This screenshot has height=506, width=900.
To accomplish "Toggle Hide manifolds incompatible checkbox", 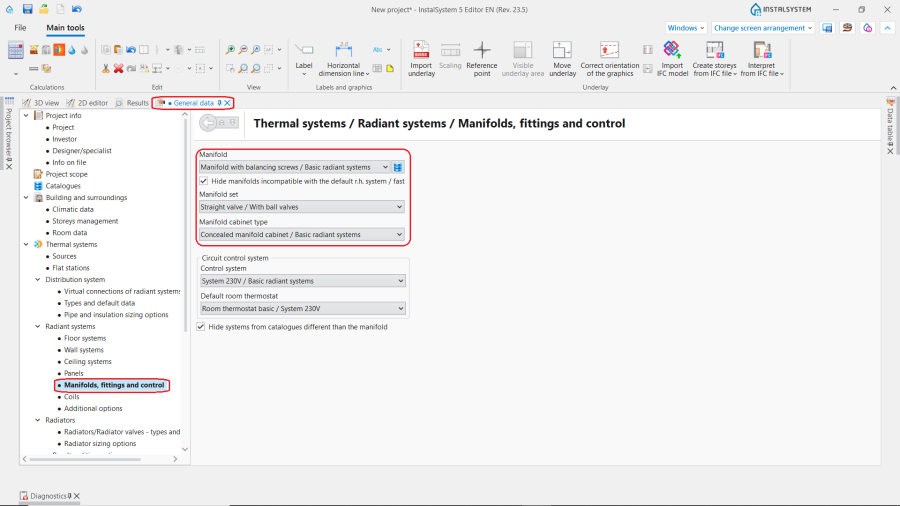I will [x=204, y=181].
